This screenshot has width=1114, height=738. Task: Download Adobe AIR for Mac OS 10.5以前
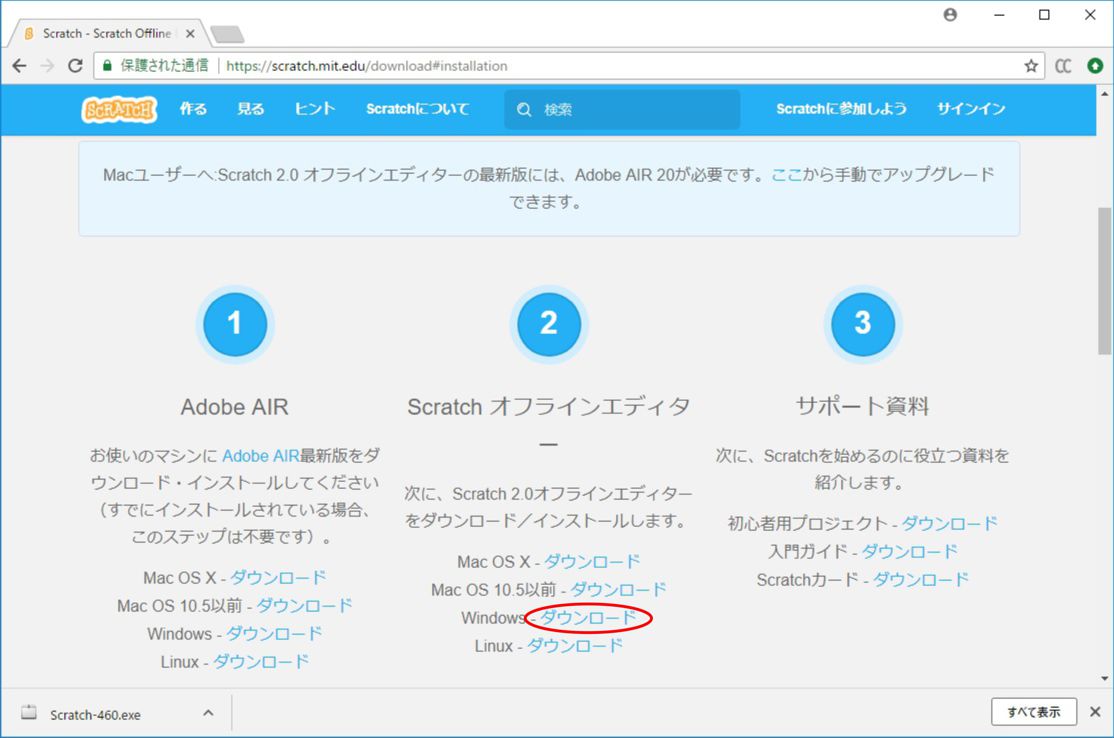pyautogui.click(x=304, y=606)
